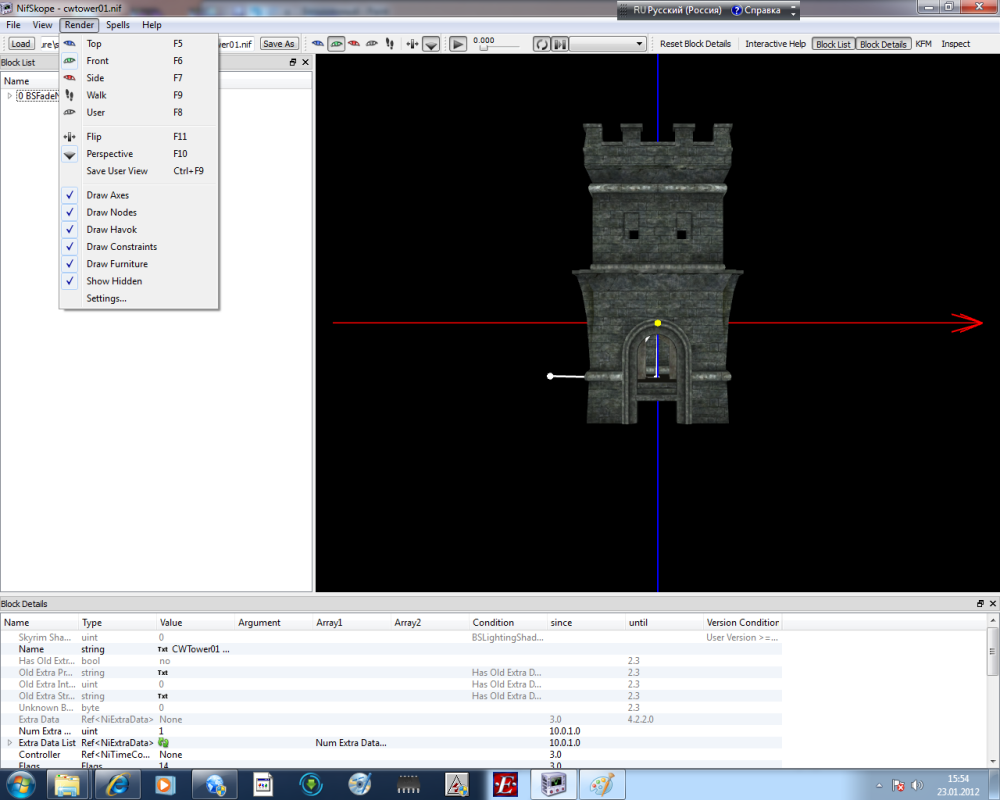Click the Walk view toolbar icon
This screenshot has width=1000, height=800.
click(390, 43)
